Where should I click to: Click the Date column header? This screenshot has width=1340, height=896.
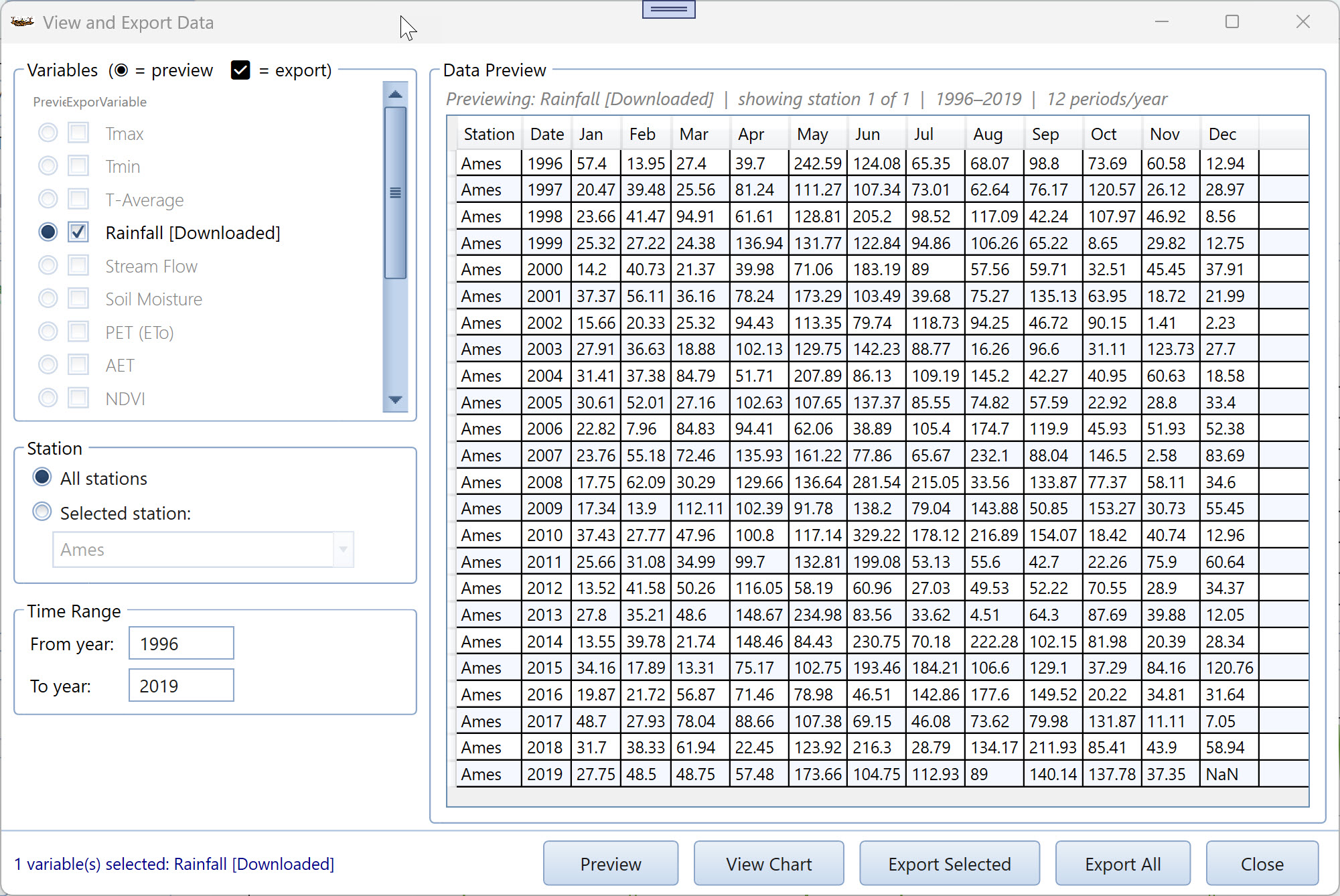pos(547,134)
